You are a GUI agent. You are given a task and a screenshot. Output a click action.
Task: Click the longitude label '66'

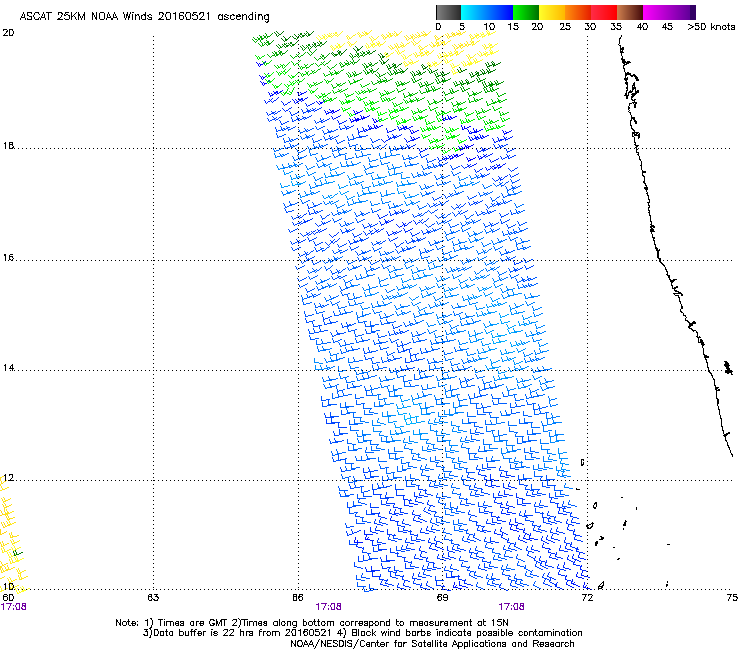pos(297,598)
